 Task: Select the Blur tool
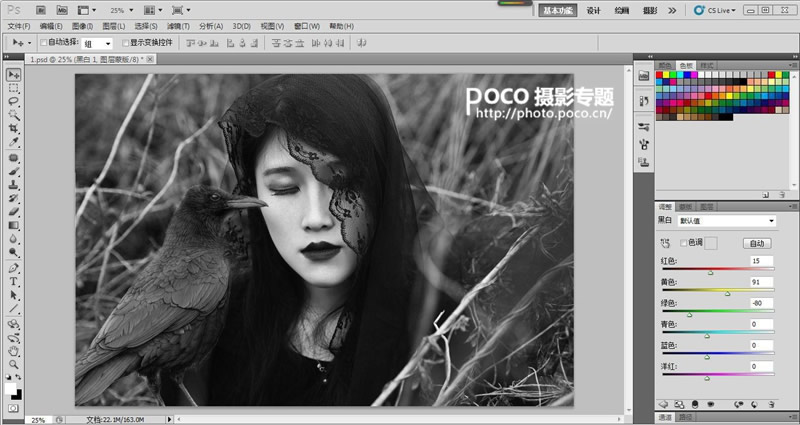13,239
